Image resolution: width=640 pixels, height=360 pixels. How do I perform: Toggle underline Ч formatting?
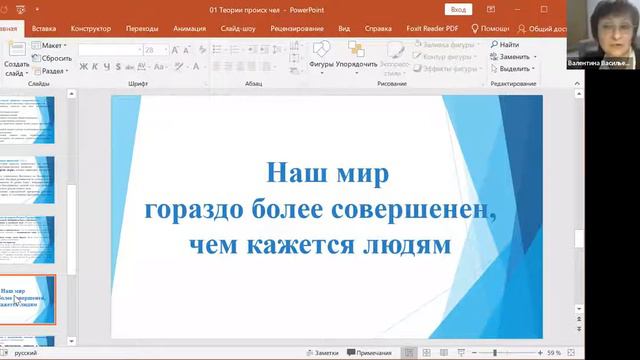click(107, 67)
